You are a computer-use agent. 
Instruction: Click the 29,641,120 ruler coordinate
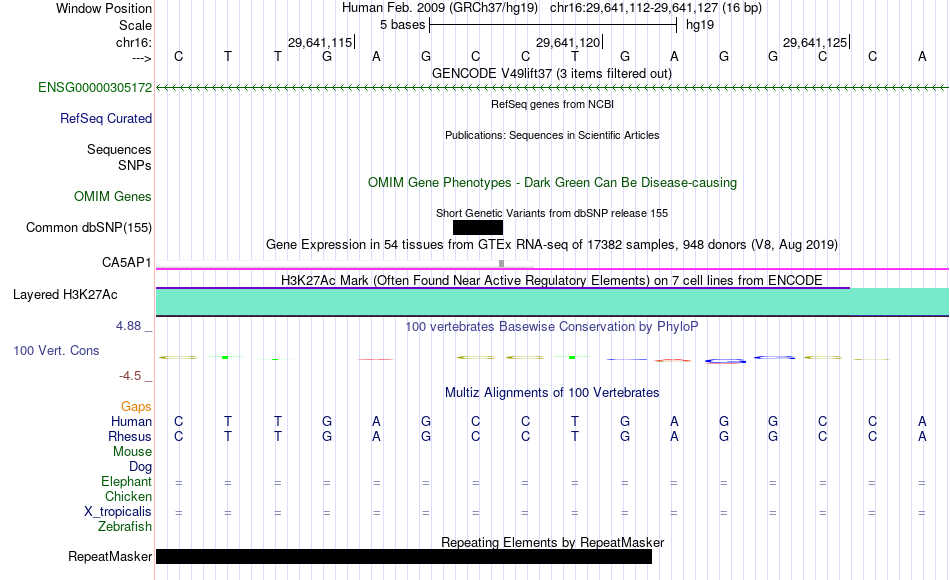(568, 42)
